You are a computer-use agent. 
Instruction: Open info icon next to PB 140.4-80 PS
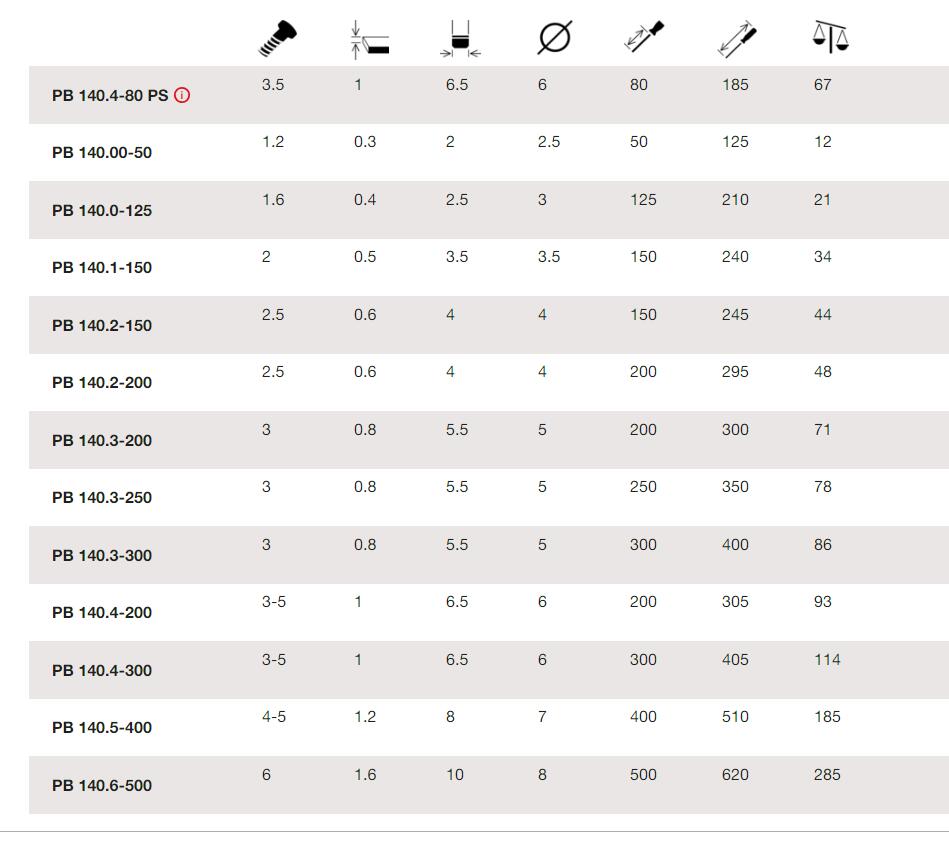[182, 95]
